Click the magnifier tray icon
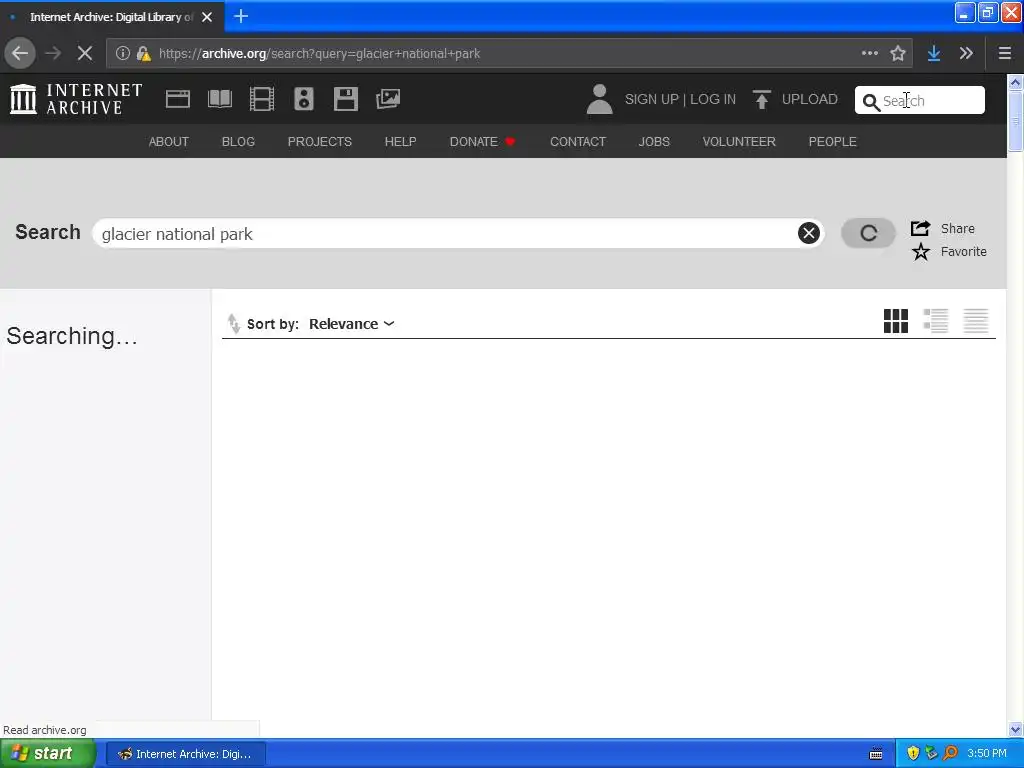The image size is (1024, 768). 951,754
